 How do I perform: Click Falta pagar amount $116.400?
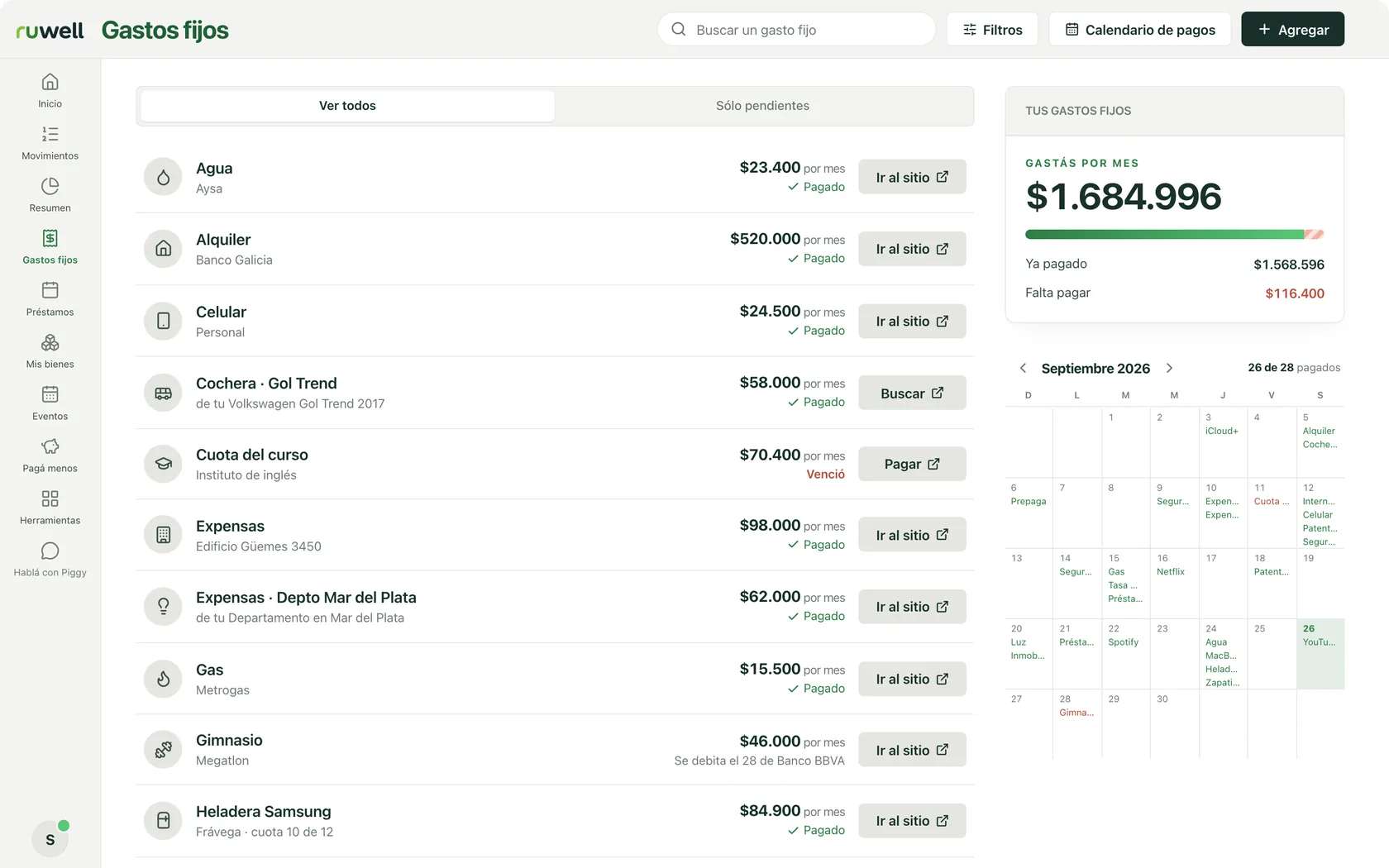click(x=1294, y=293)
